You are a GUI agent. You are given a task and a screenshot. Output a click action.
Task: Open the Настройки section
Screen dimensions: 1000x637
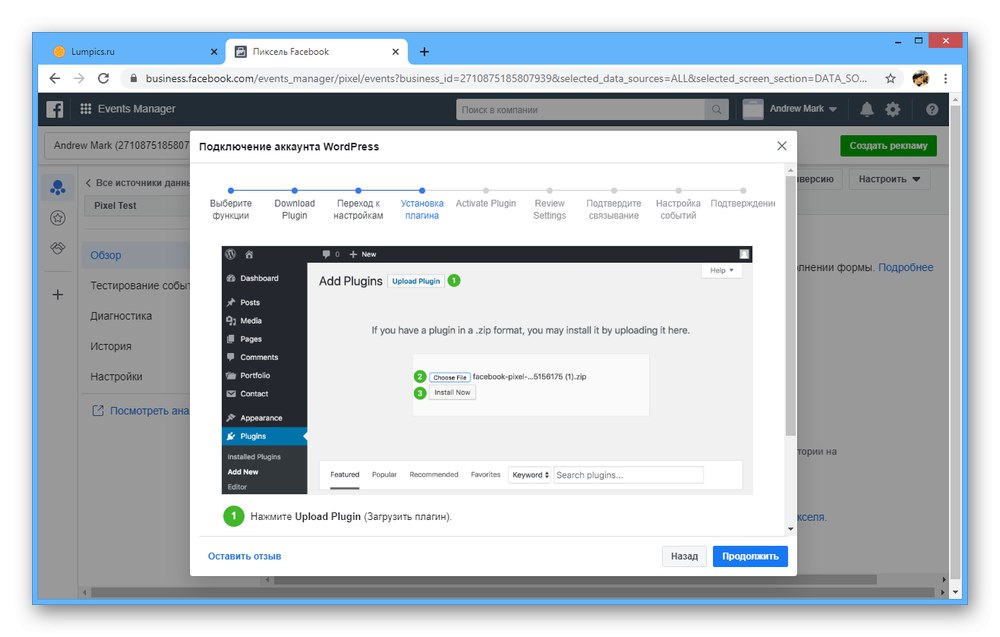pos(116,377)
